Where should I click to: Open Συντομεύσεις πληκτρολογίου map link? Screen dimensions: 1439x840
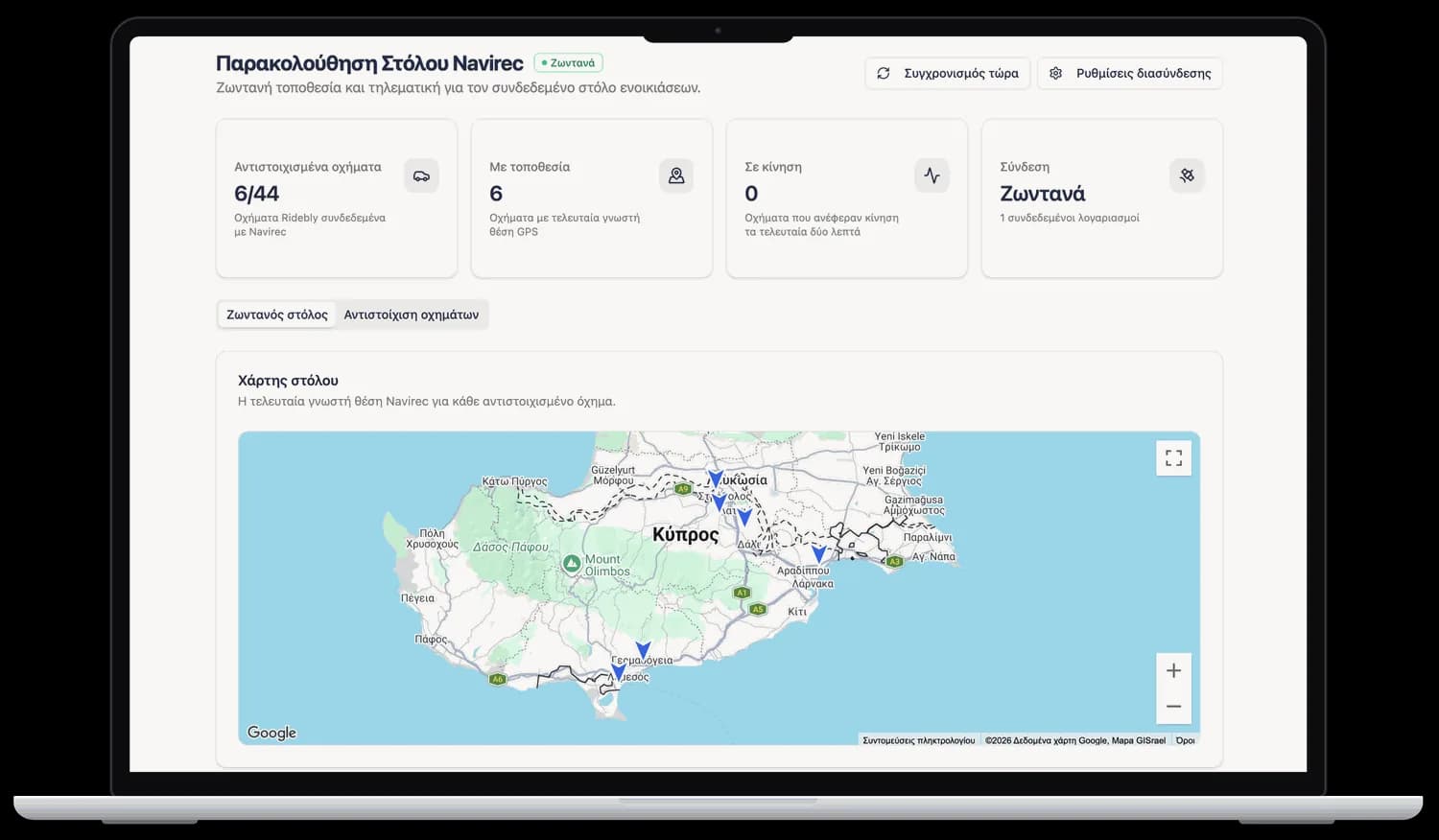tap(918, 740)
